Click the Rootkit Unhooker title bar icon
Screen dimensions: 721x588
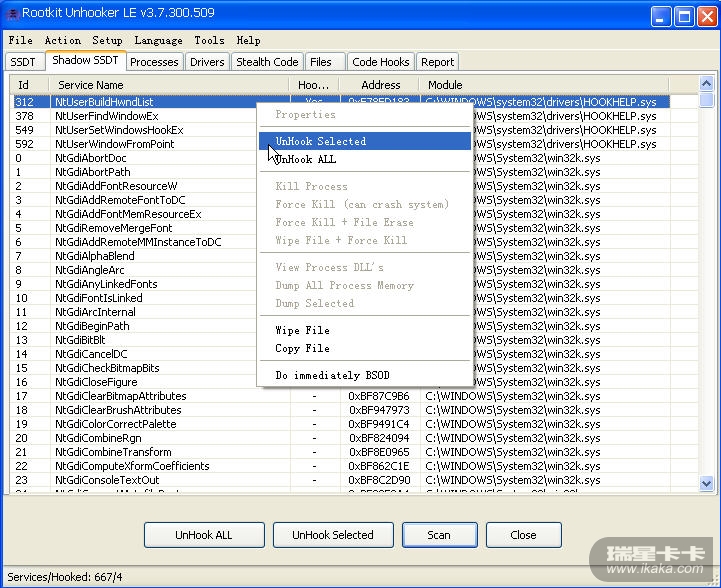[14, 16]
